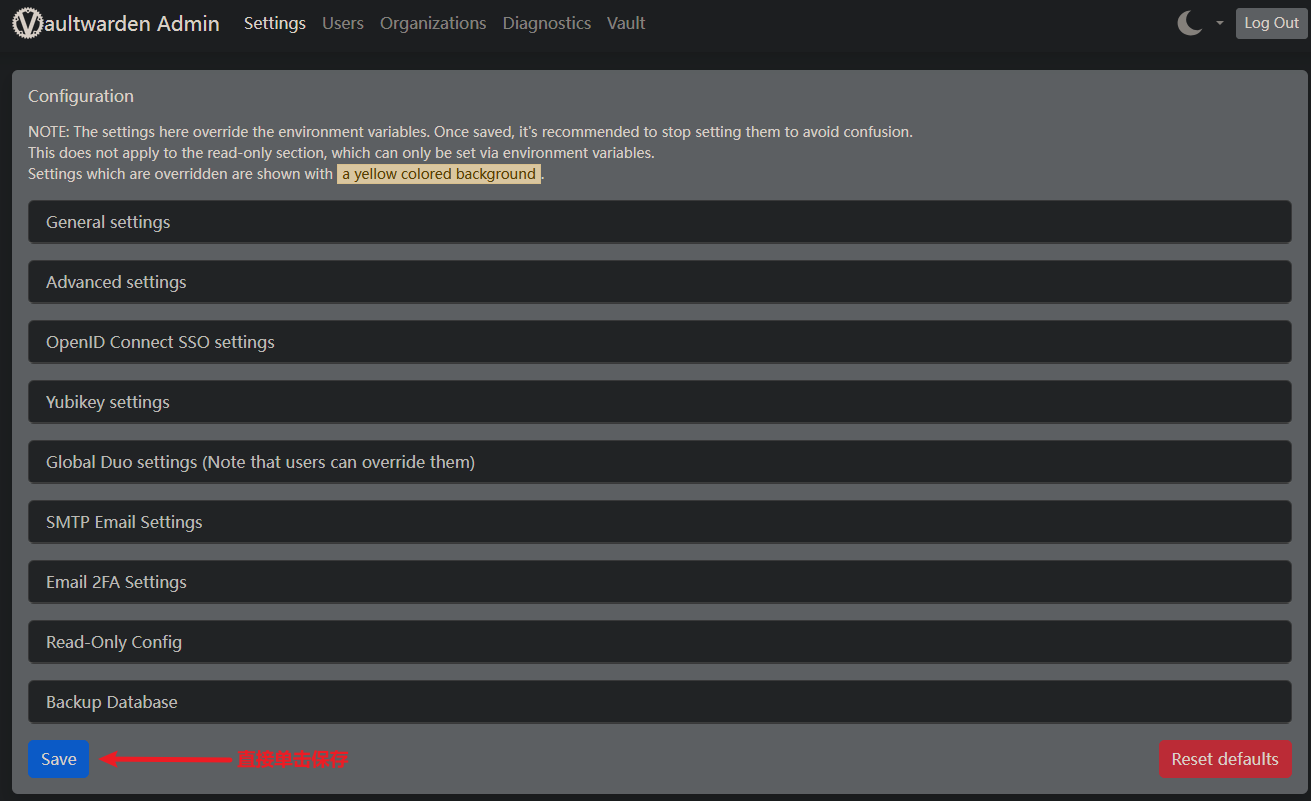Click the moon theme icon
The image size is (1311, 801).
(x=1189, y=23)
